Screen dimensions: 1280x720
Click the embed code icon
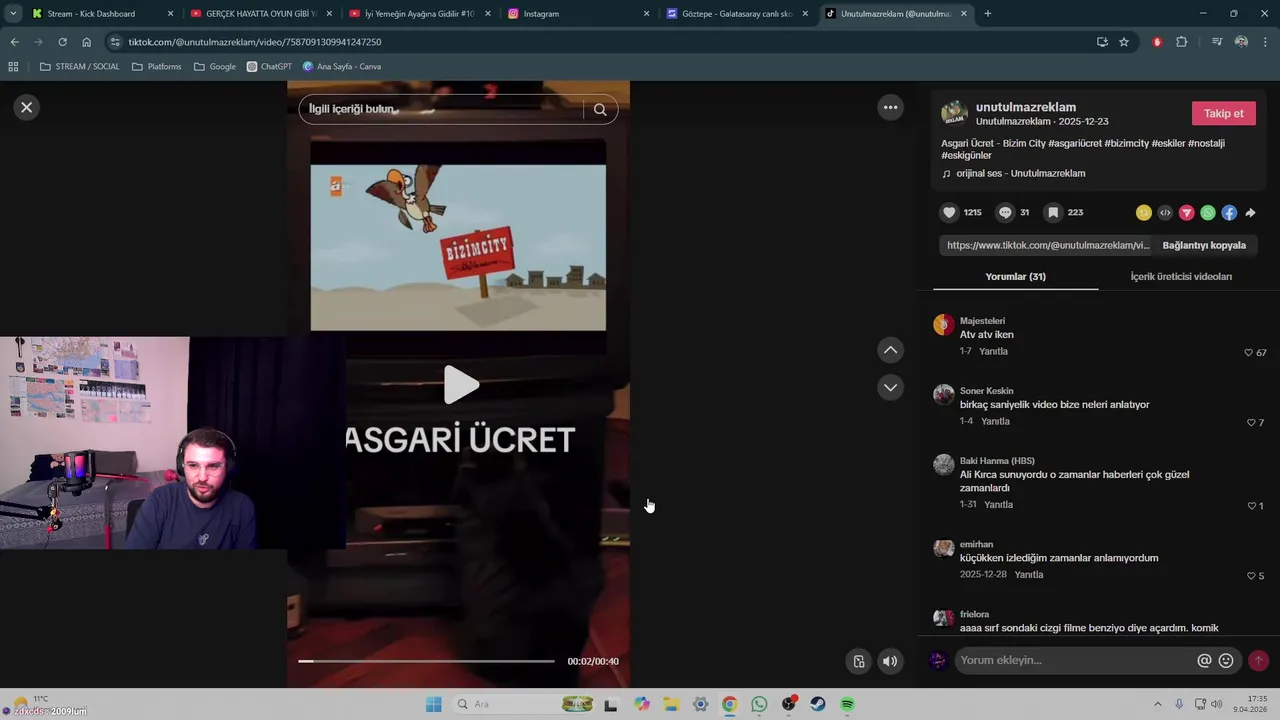tap(1165, 213)
